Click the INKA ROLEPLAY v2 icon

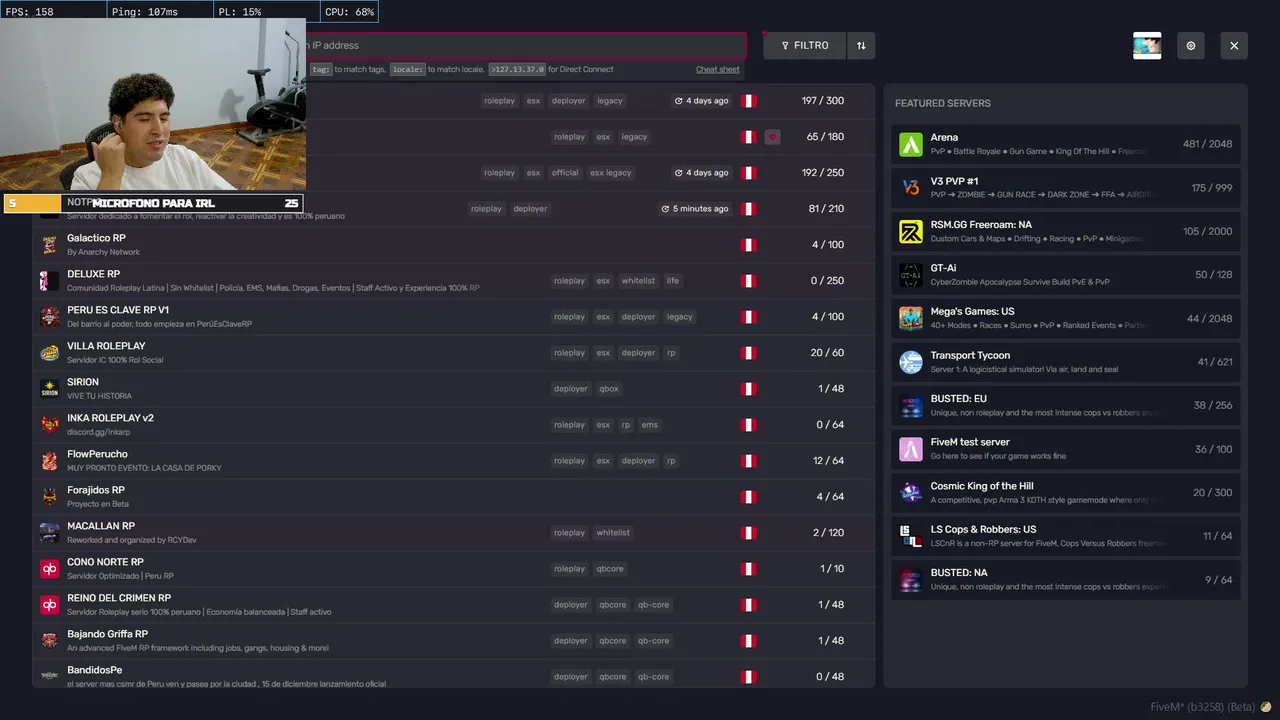[x=50, y=425]
